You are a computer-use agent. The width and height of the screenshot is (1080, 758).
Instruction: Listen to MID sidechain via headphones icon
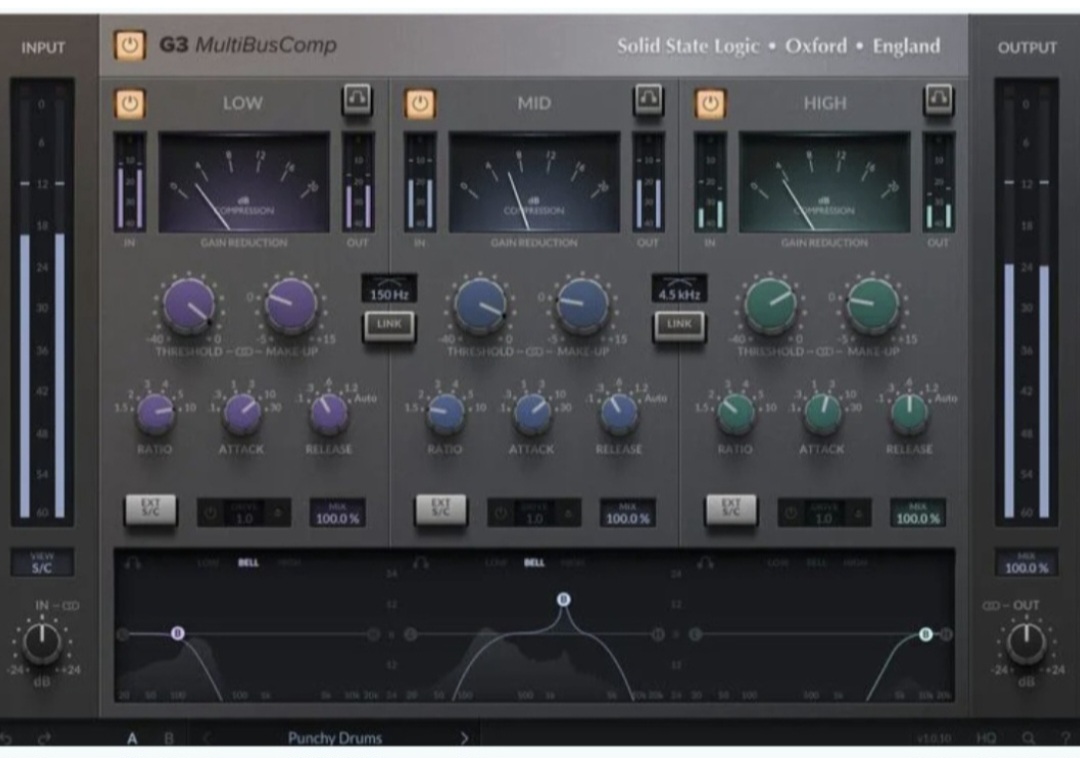coord(422,563)
